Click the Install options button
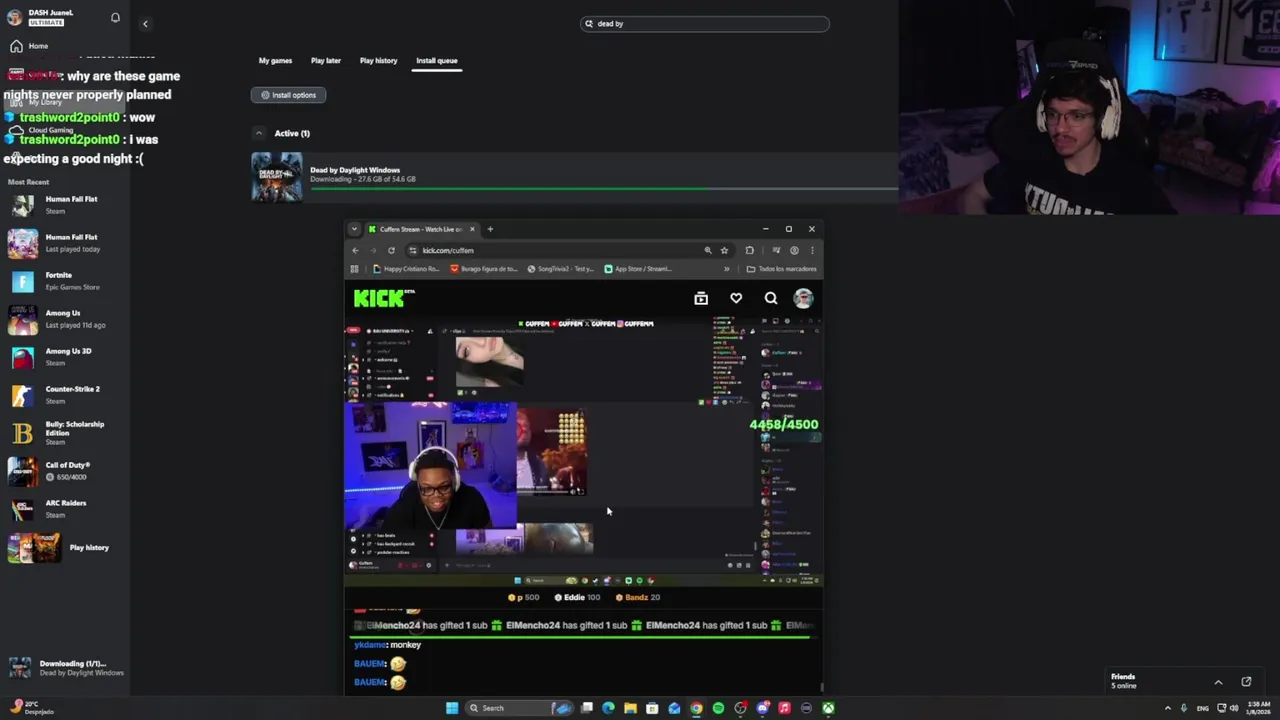The height and width of the screenshot is (720, 1280). pos(288,95)
